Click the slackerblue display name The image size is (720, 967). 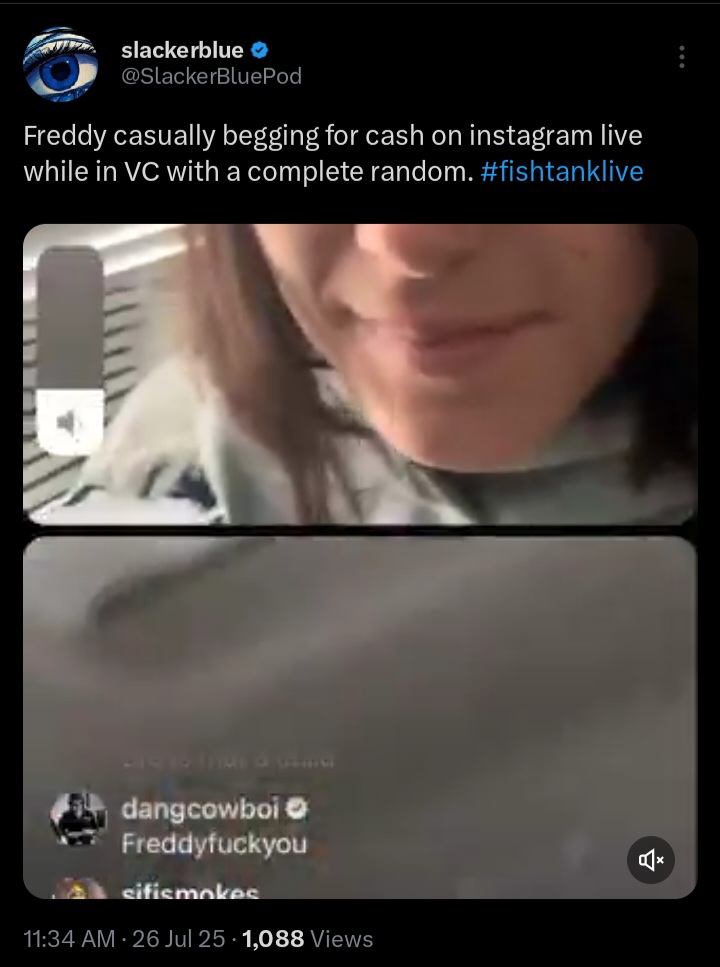pyautogui.click(x=182, y=50)
